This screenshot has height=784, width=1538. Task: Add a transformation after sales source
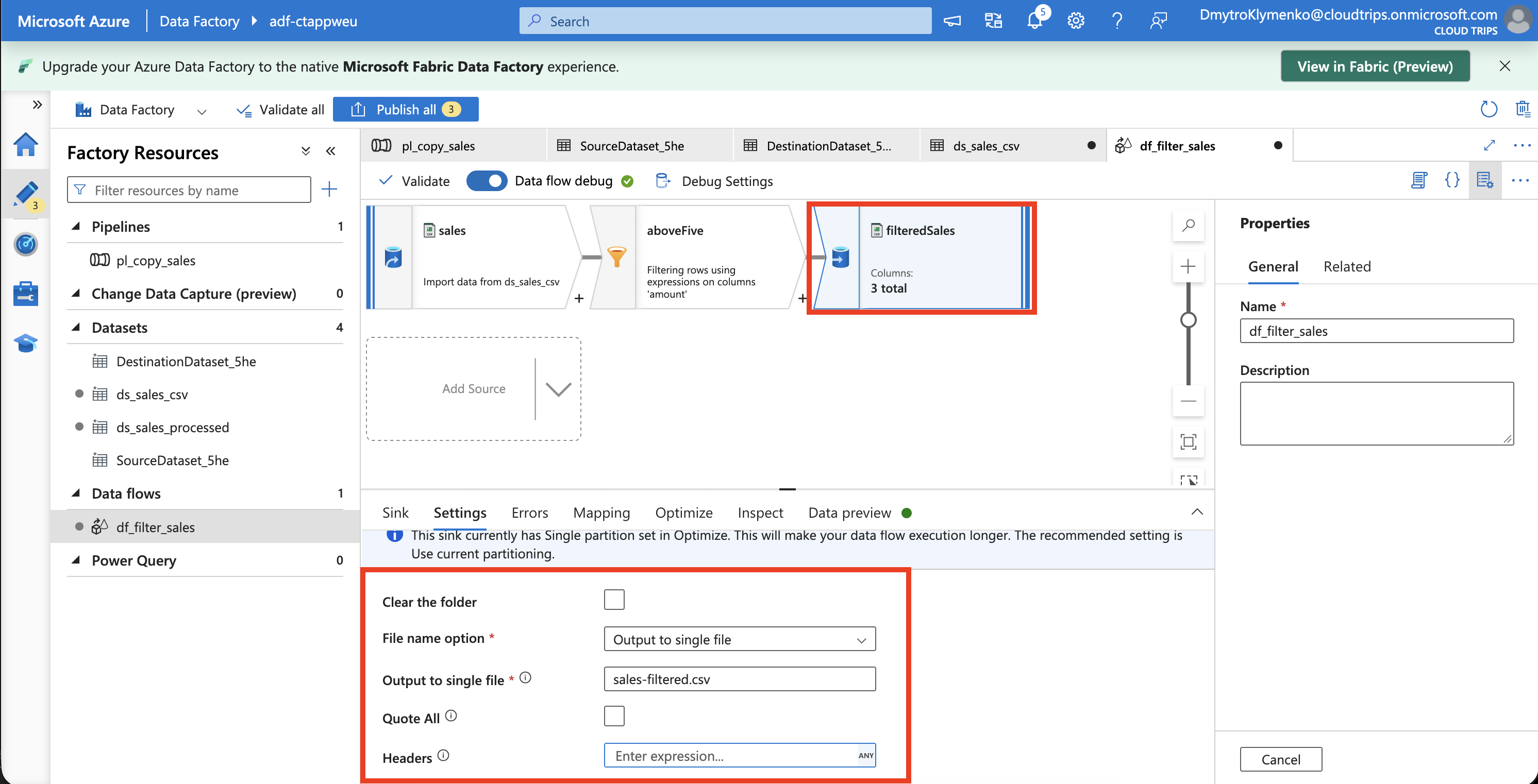(578, 298)
